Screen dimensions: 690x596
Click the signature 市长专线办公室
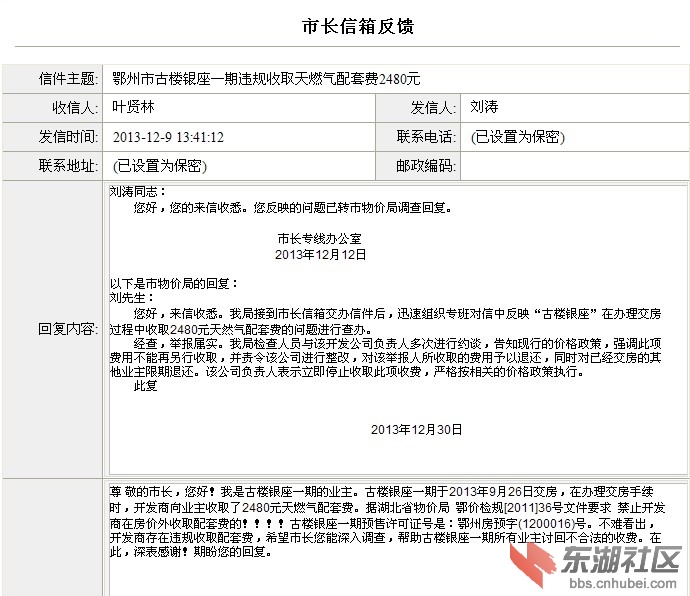click(x=320, y=239)
